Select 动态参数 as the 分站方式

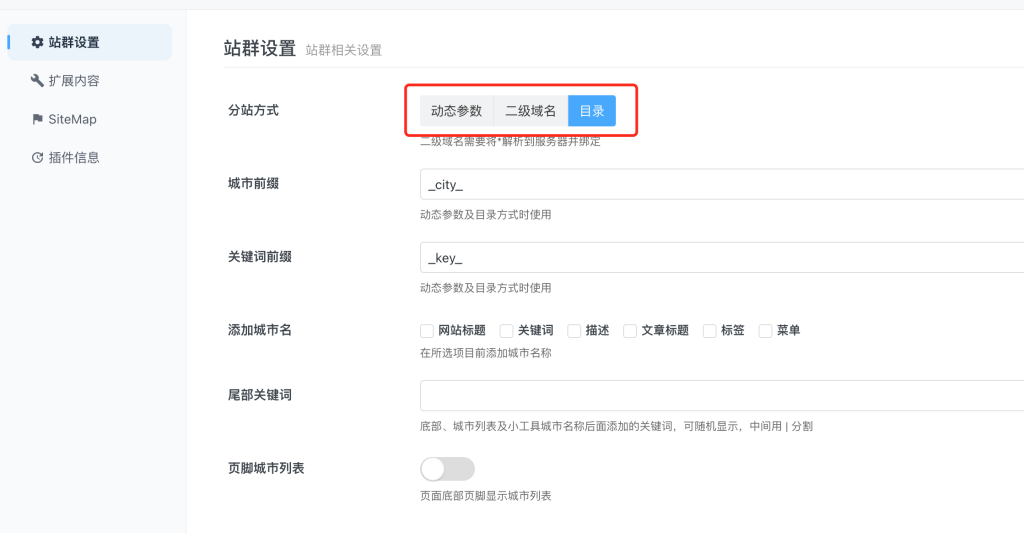(x=456, y=111)
